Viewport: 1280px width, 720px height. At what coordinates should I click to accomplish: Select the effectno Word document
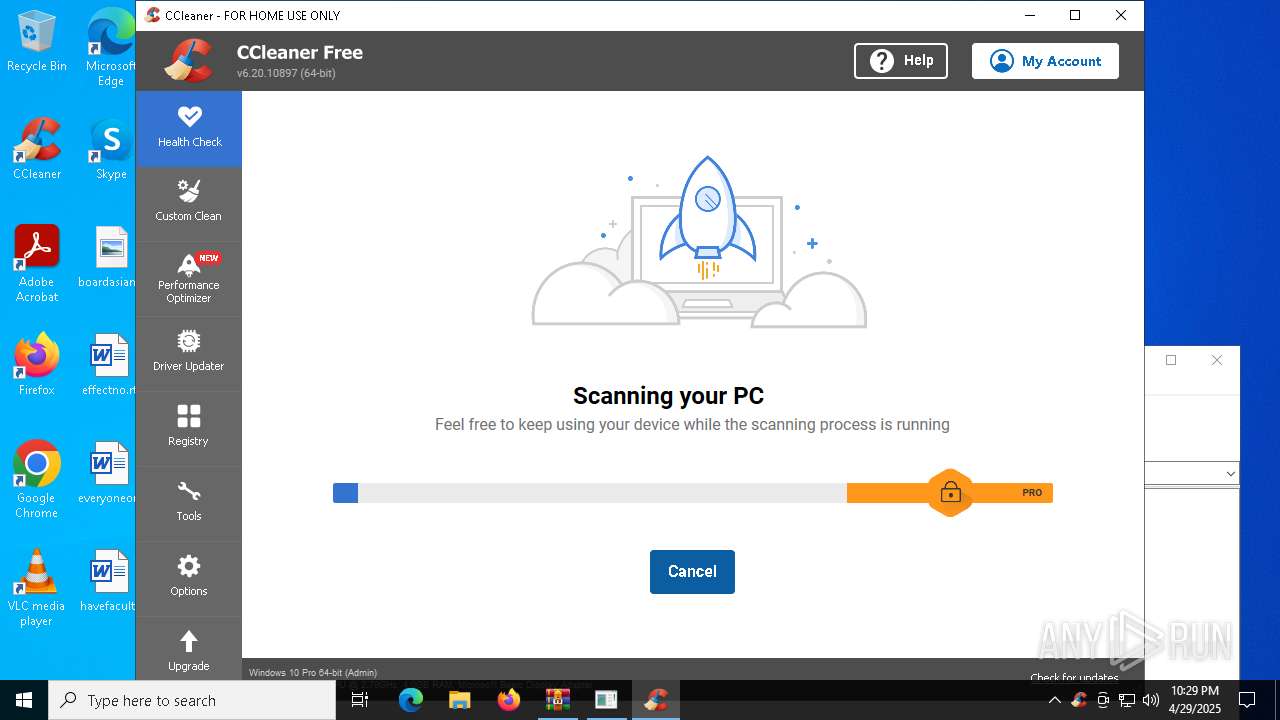[x=108, y=366]
